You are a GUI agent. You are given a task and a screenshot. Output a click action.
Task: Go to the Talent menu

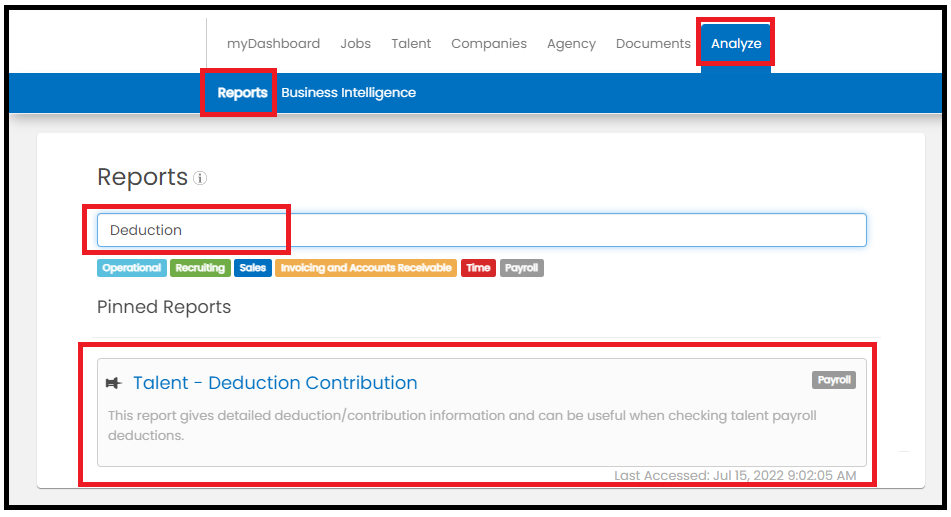click(x=411, y=44)
